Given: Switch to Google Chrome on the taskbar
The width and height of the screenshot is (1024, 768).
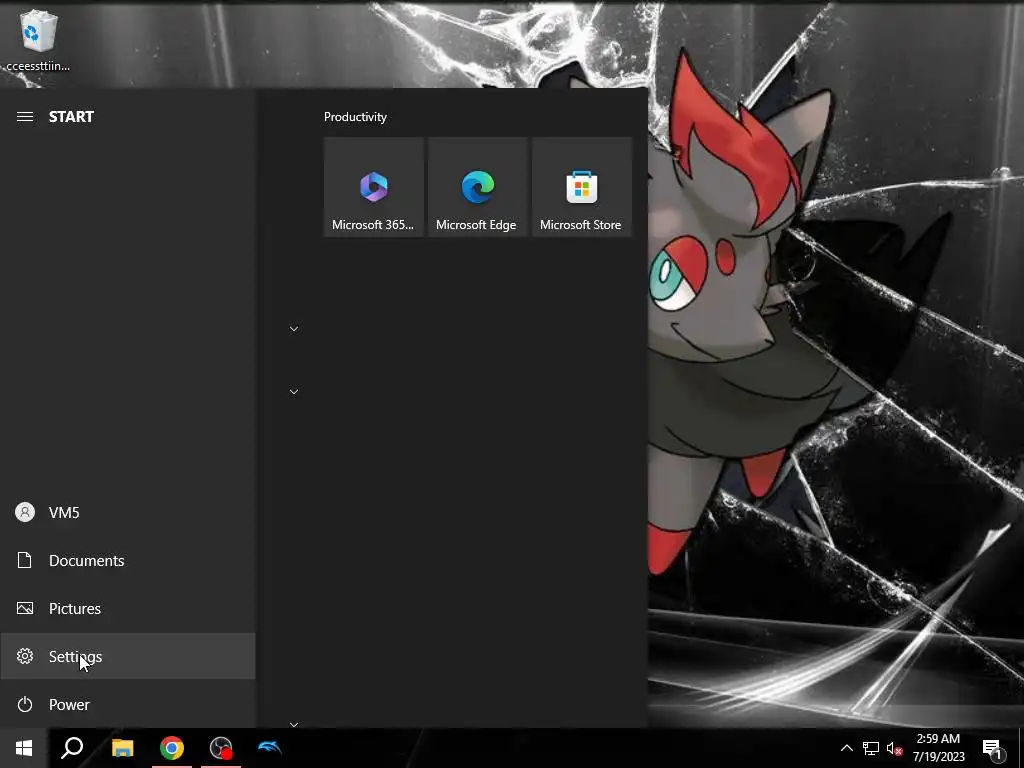Looking at the screenshot, I should click(x=172, y=748).
